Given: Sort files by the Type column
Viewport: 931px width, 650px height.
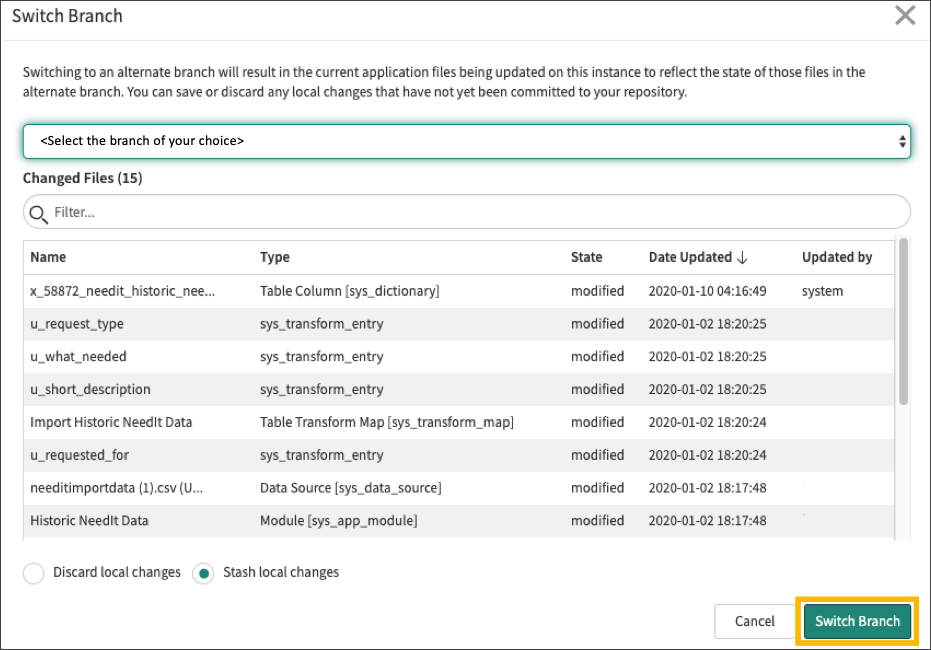Looking at the screenshot, I should [273, 257].
